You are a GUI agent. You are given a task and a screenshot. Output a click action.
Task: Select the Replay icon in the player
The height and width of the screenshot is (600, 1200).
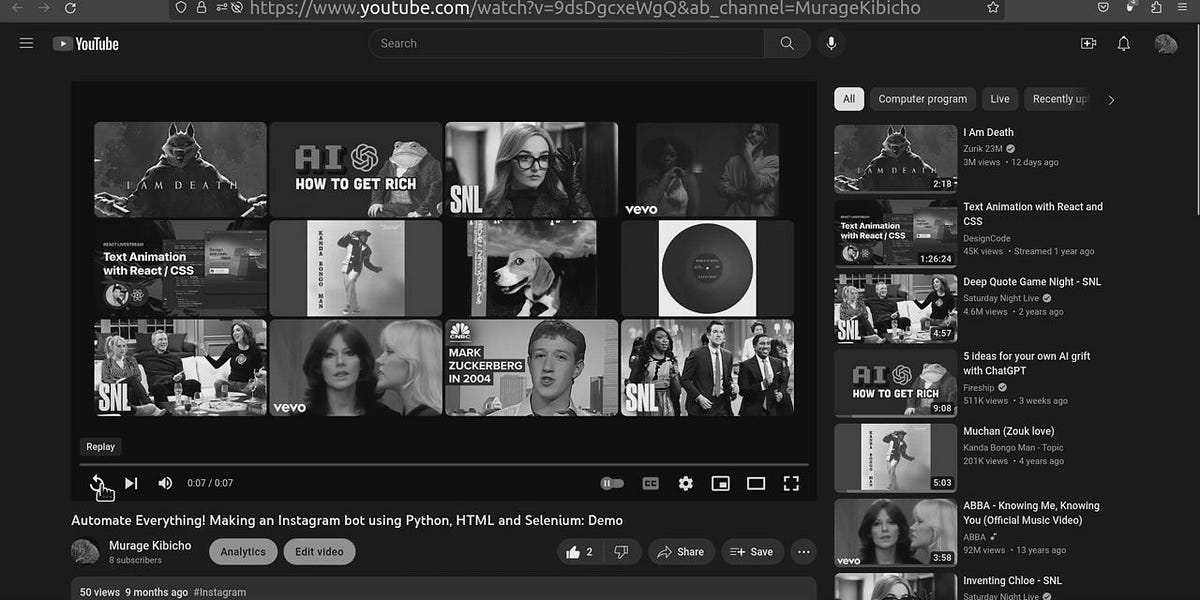(100, 483)
